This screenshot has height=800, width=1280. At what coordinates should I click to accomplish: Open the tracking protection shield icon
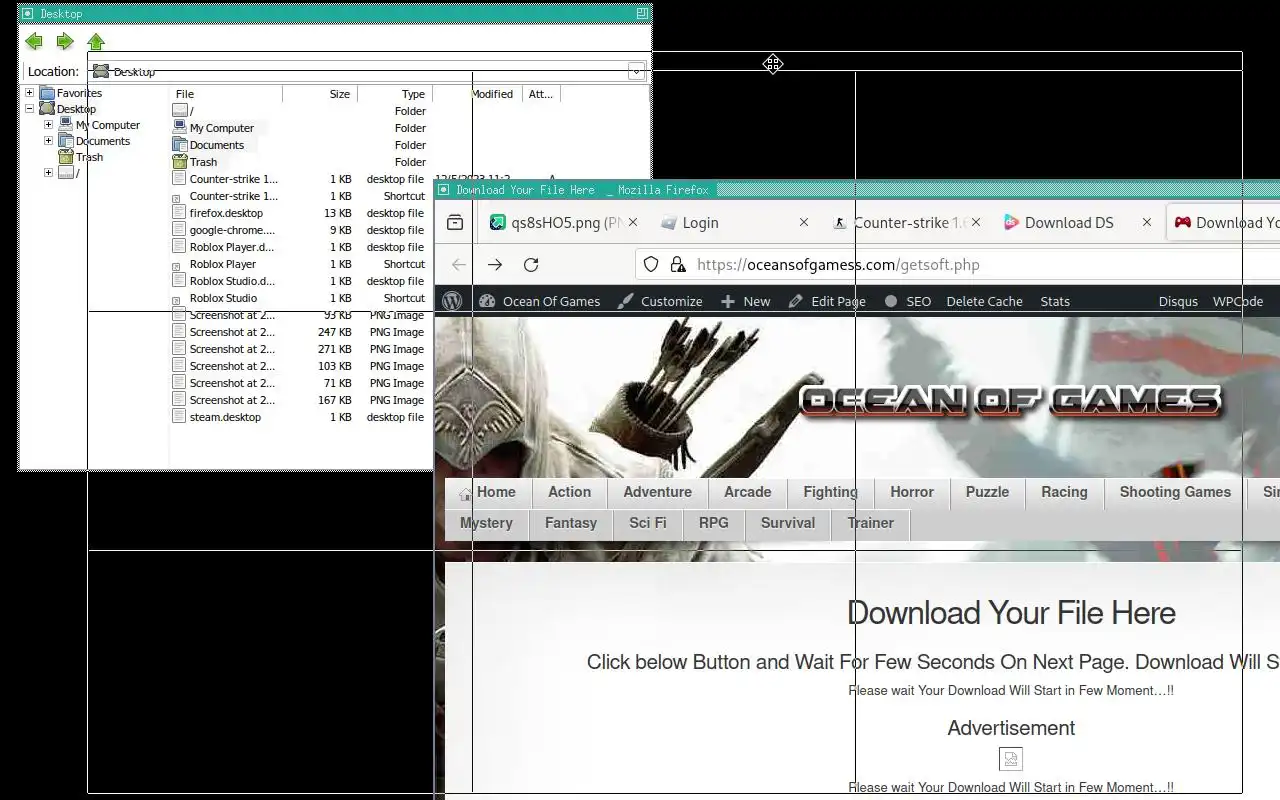651,265
